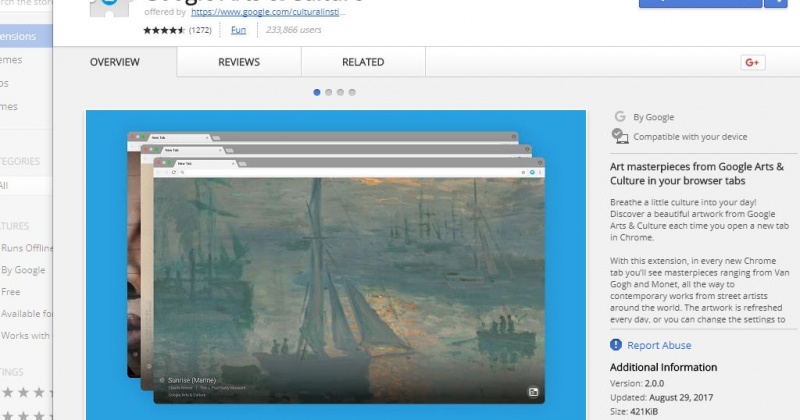The image size is (800, 420).
Task: Click the blue Add to Chrome button
Action: [x=700, y=3]
